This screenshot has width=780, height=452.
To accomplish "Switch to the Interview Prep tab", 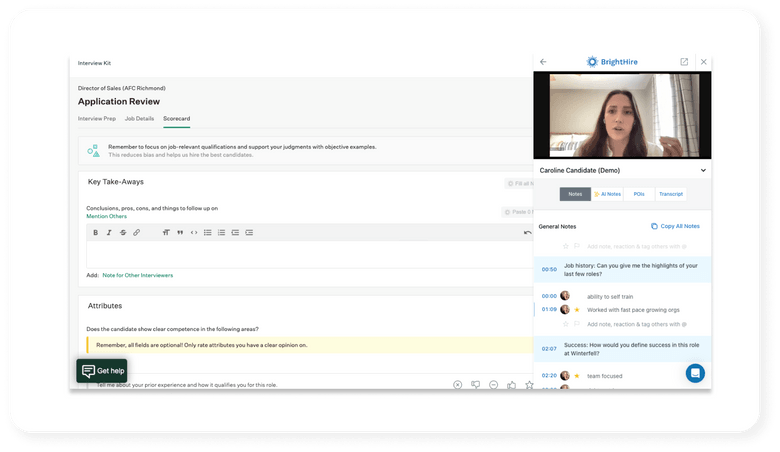I will click(97, 119).
